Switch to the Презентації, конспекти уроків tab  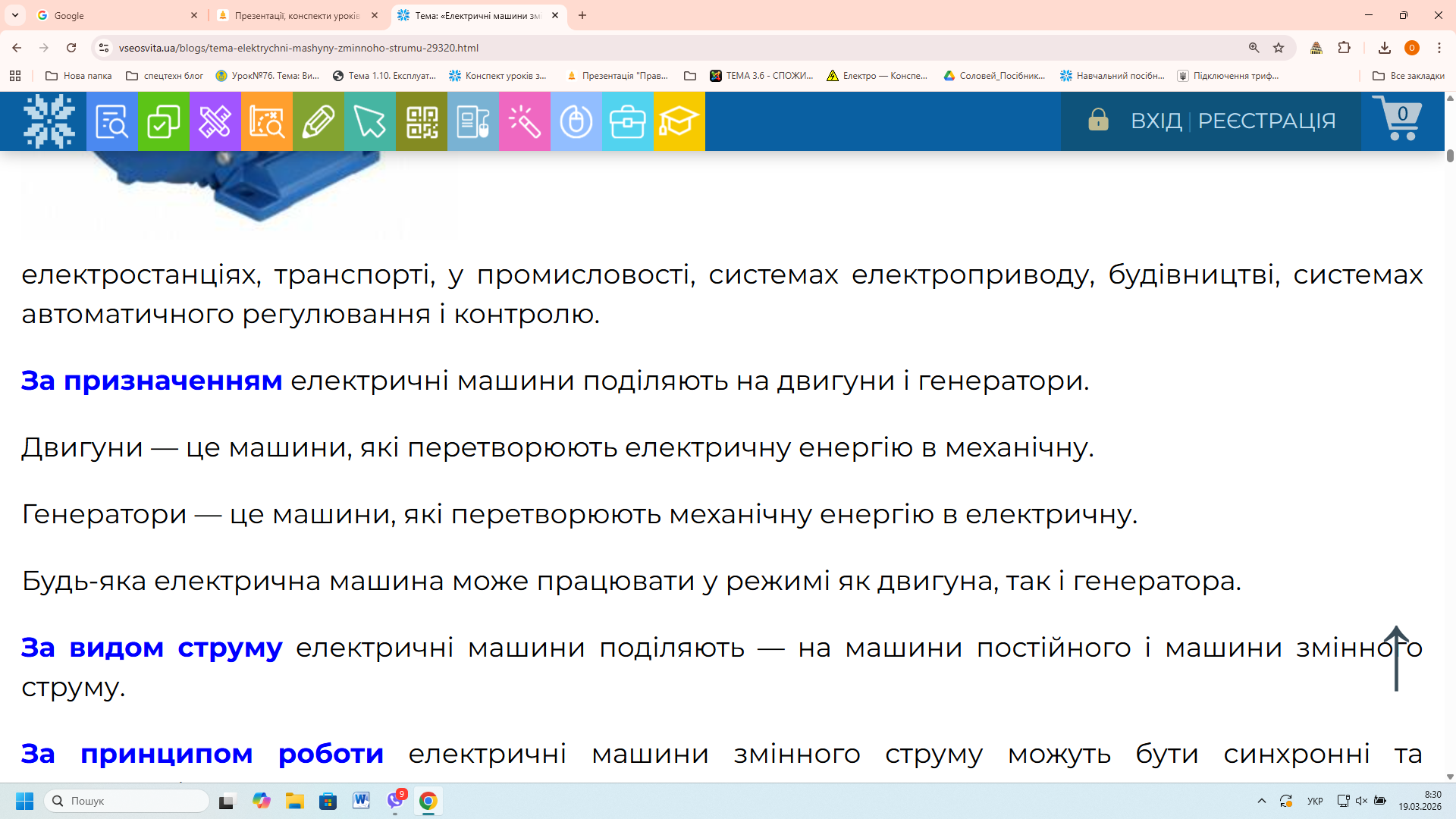coord(296,15)
